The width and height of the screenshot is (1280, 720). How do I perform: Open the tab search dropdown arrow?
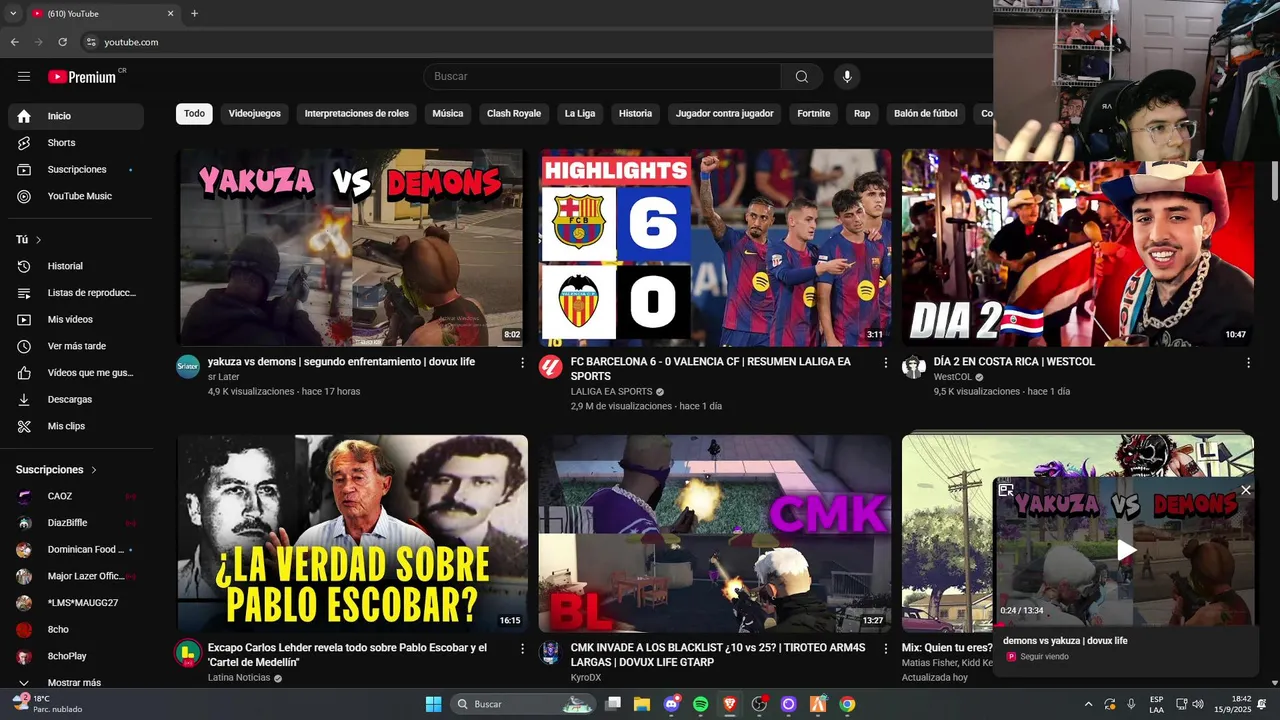13,14
